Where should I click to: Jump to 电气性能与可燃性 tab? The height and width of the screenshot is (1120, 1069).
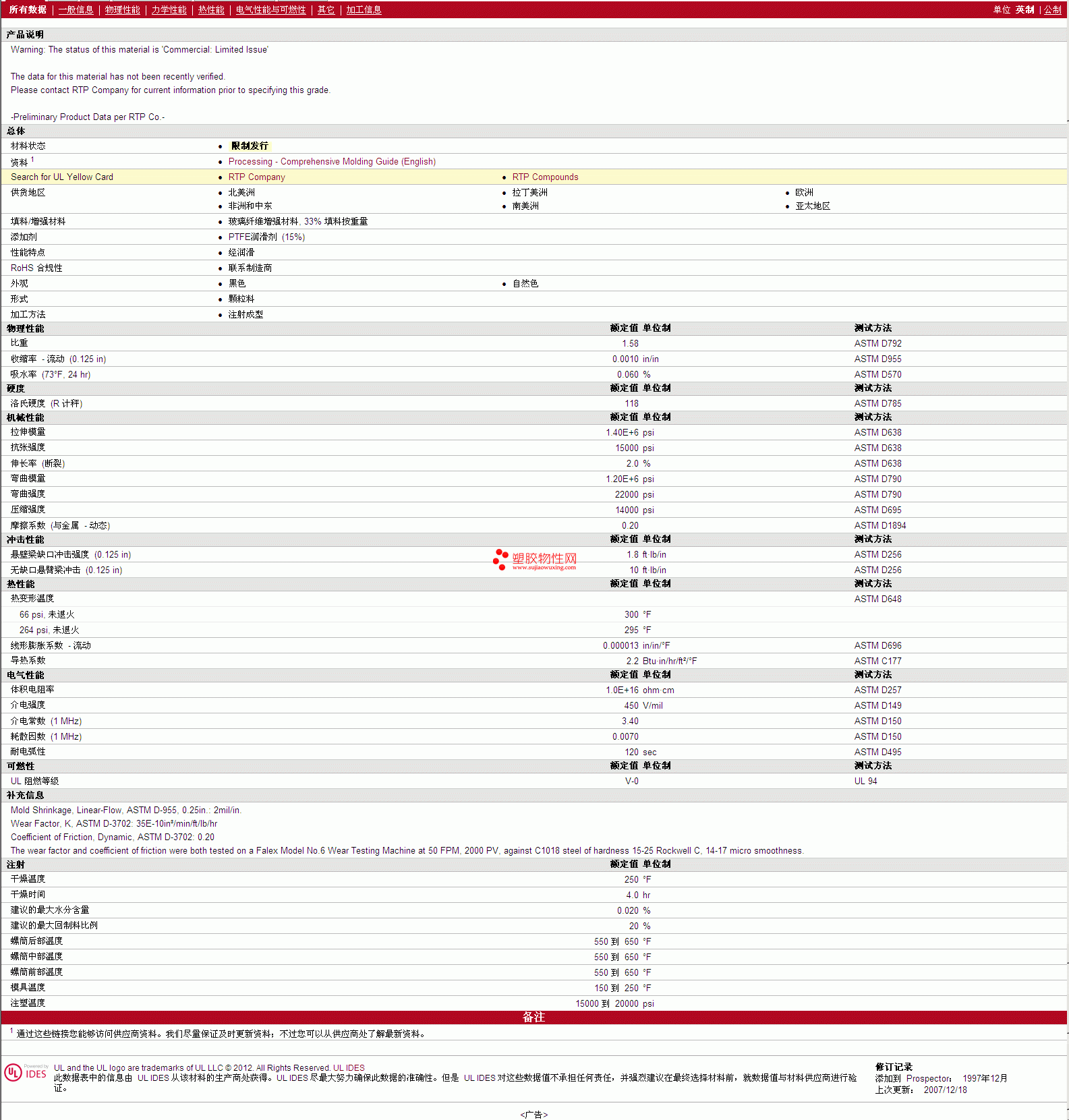(271, 9)
